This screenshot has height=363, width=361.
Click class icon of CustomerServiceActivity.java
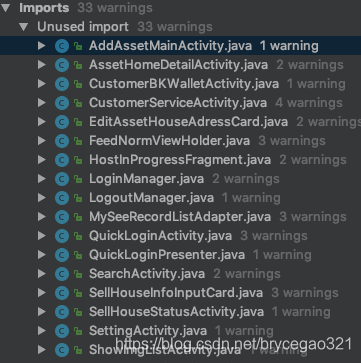62,103
